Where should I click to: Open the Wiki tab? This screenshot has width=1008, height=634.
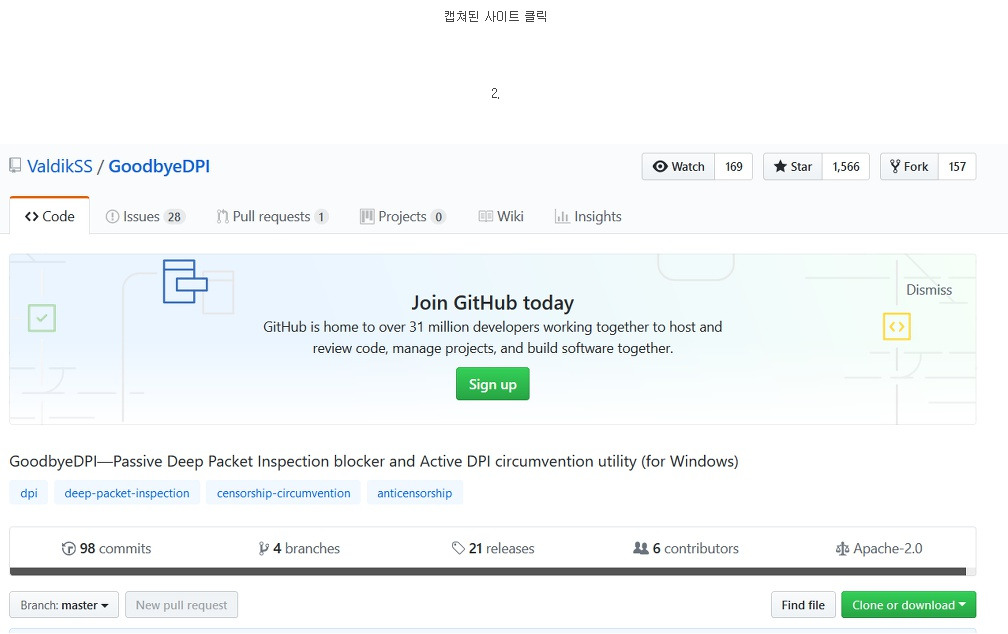501,216
